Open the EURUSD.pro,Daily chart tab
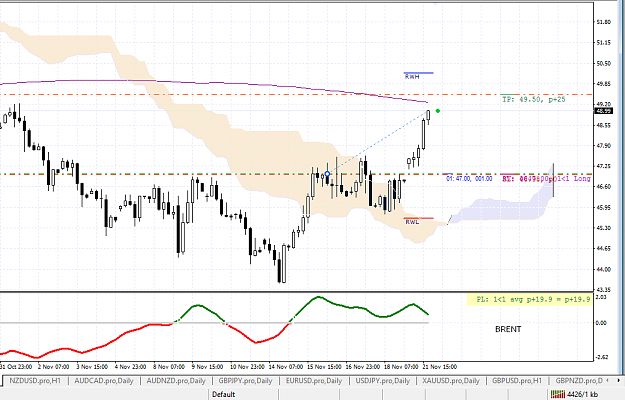 tap(314, 380)
